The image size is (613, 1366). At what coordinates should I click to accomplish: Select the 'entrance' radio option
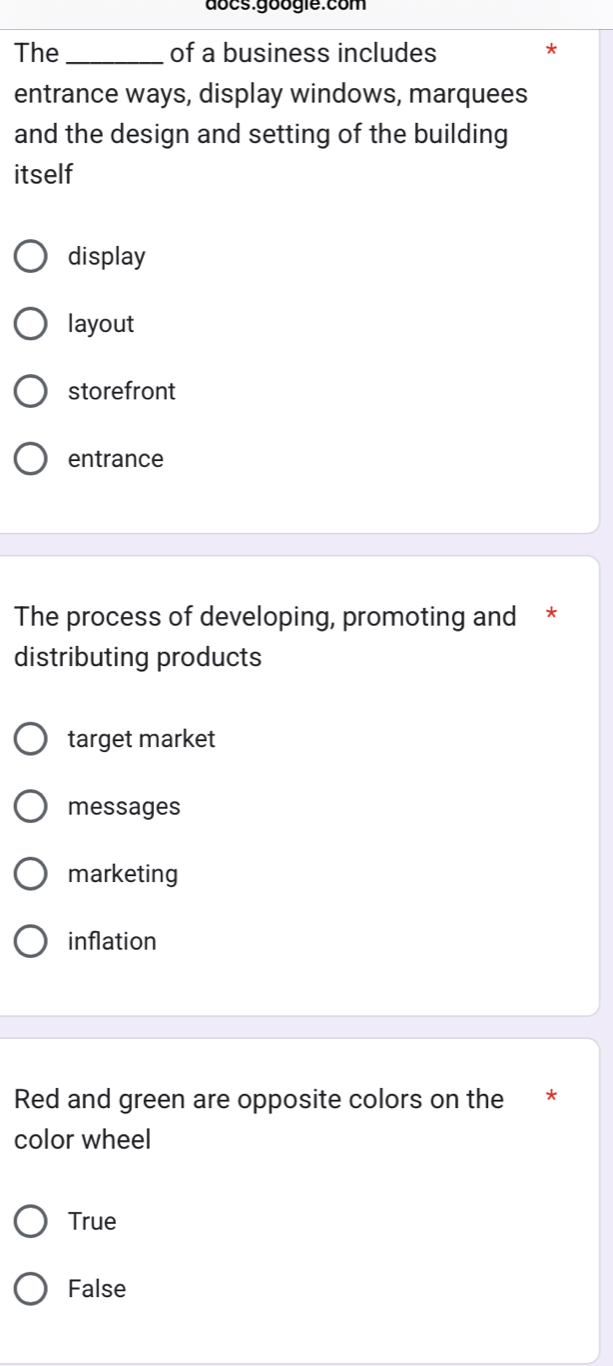(x=31, y=459)
